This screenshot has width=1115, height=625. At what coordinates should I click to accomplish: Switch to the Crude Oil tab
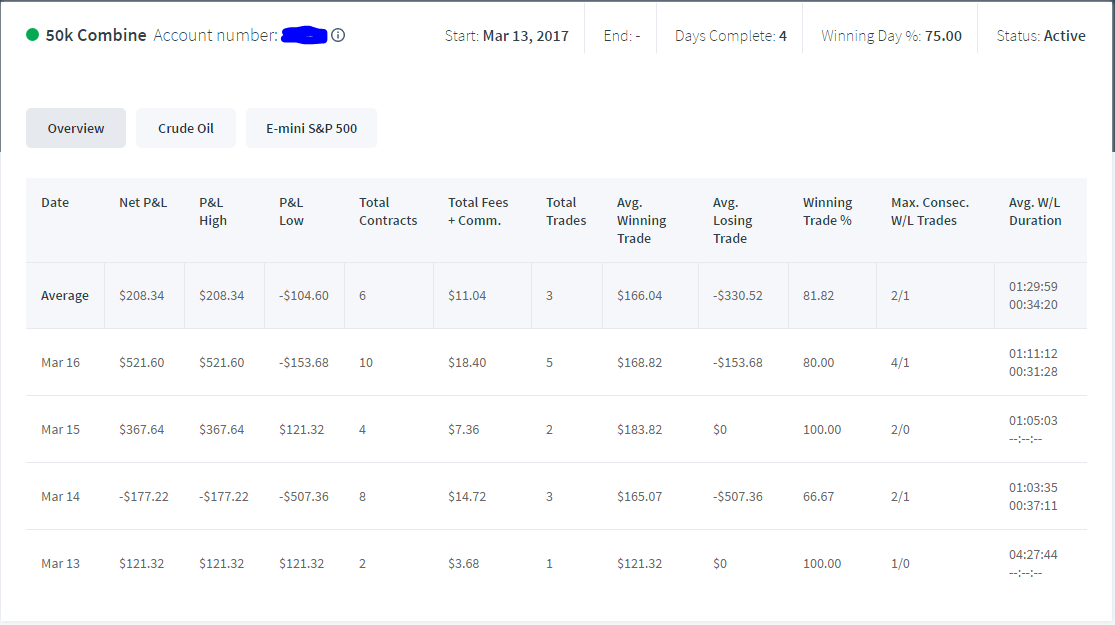pos(186,128)
